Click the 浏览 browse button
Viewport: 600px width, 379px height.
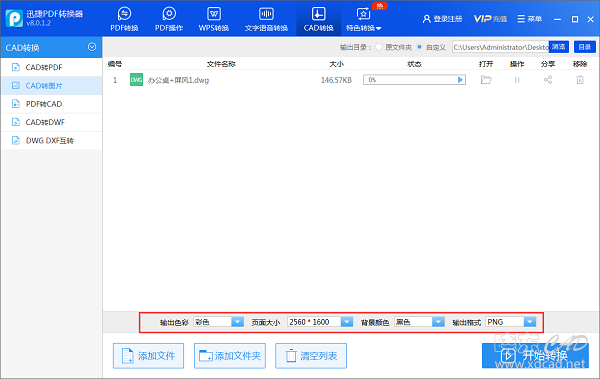[x=559, y=47]
